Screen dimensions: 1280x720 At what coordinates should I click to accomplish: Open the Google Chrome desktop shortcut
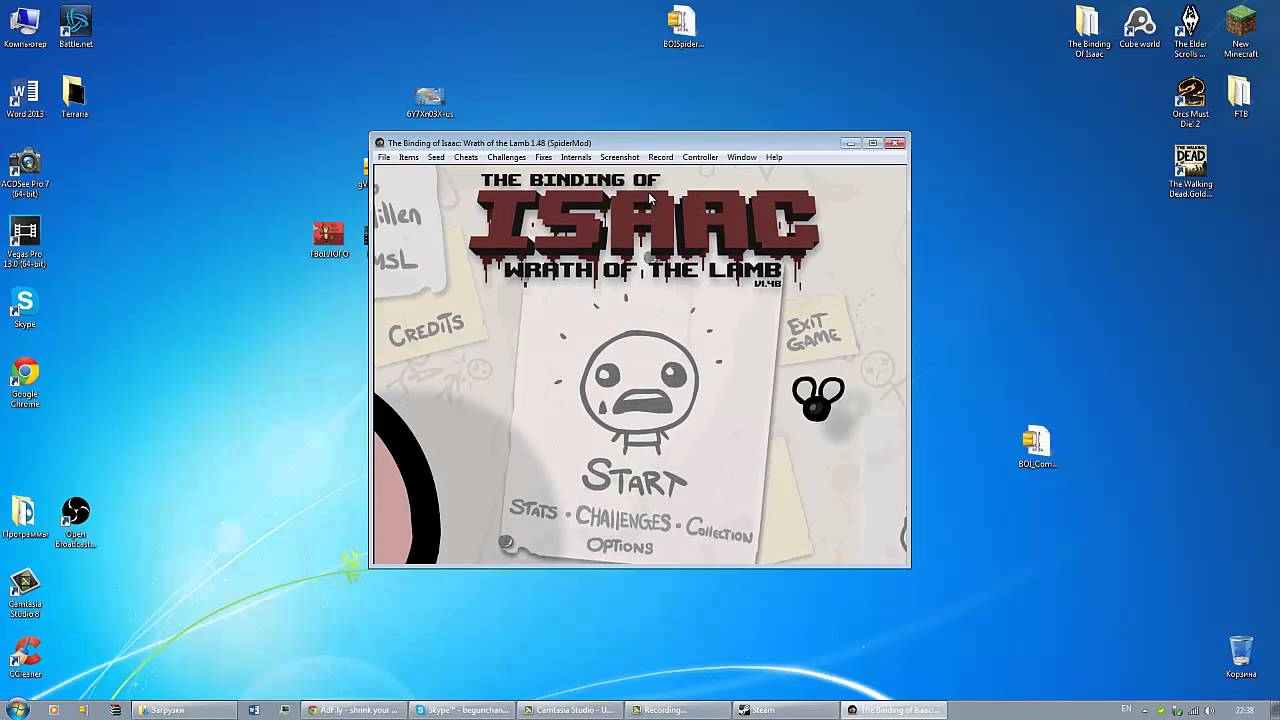point(25,383)
